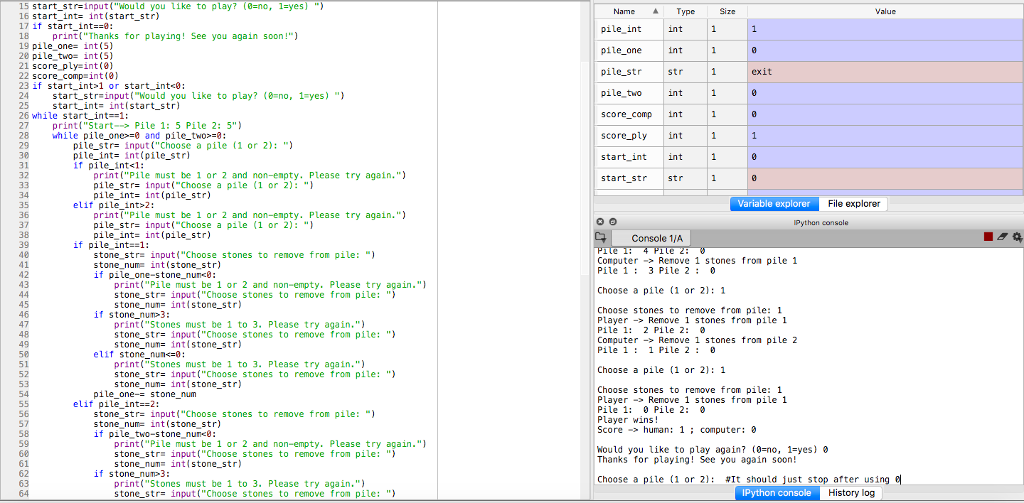This screenshot has width=1024, height=503.
Task: Clear console using the eraser icon
Action: [x=1003, y=238]
